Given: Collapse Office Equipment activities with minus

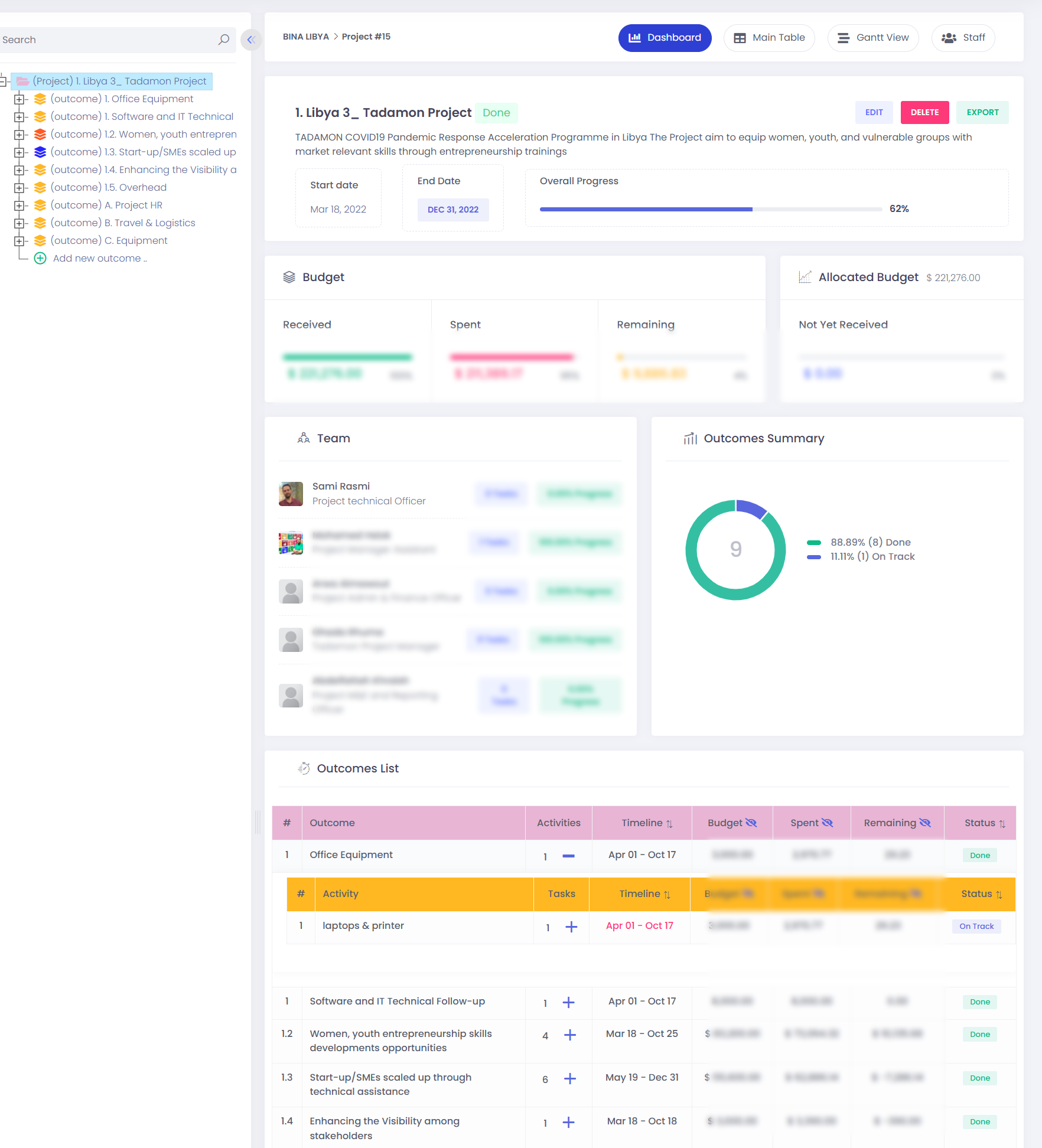Looking at the screenshot, I should pyautogui.click(x=568, y=856).
